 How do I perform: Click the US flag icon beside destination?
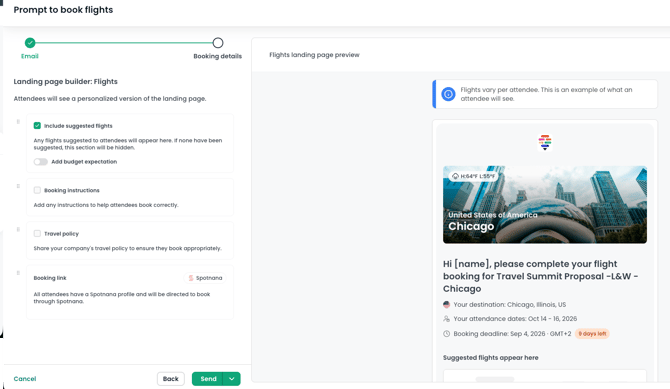[x=447, y=305]
